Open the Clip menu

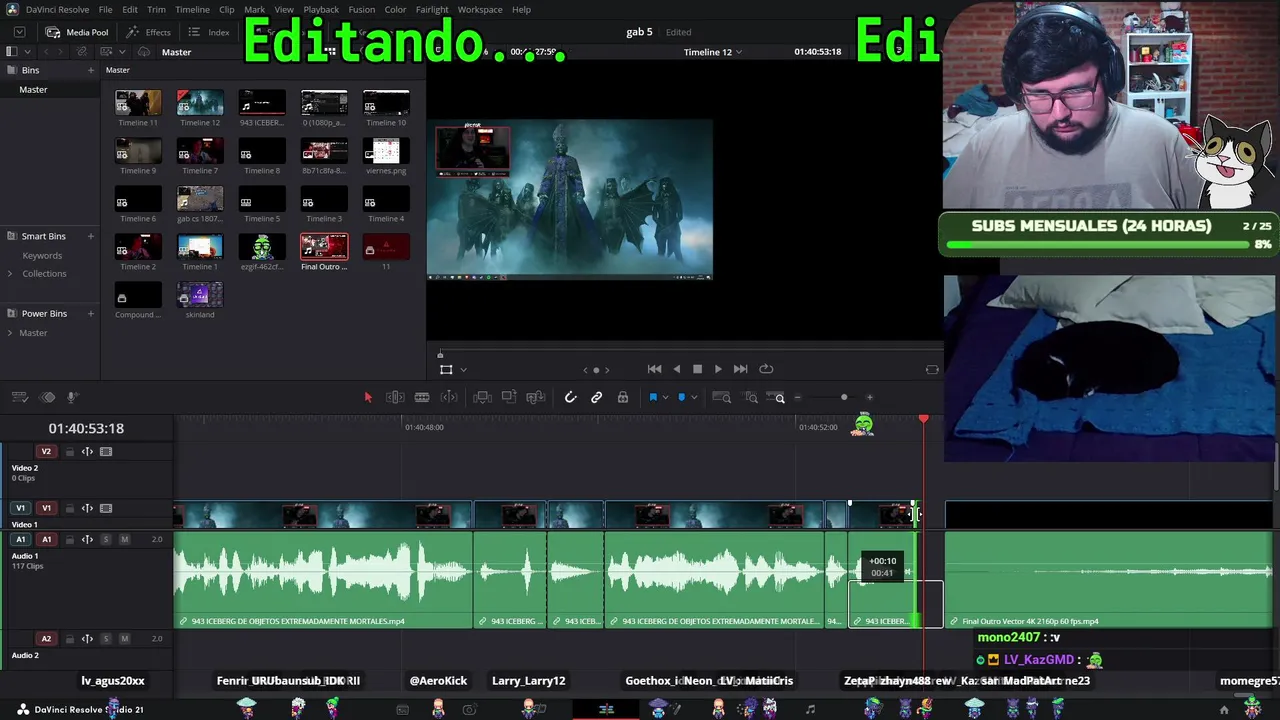227,9
